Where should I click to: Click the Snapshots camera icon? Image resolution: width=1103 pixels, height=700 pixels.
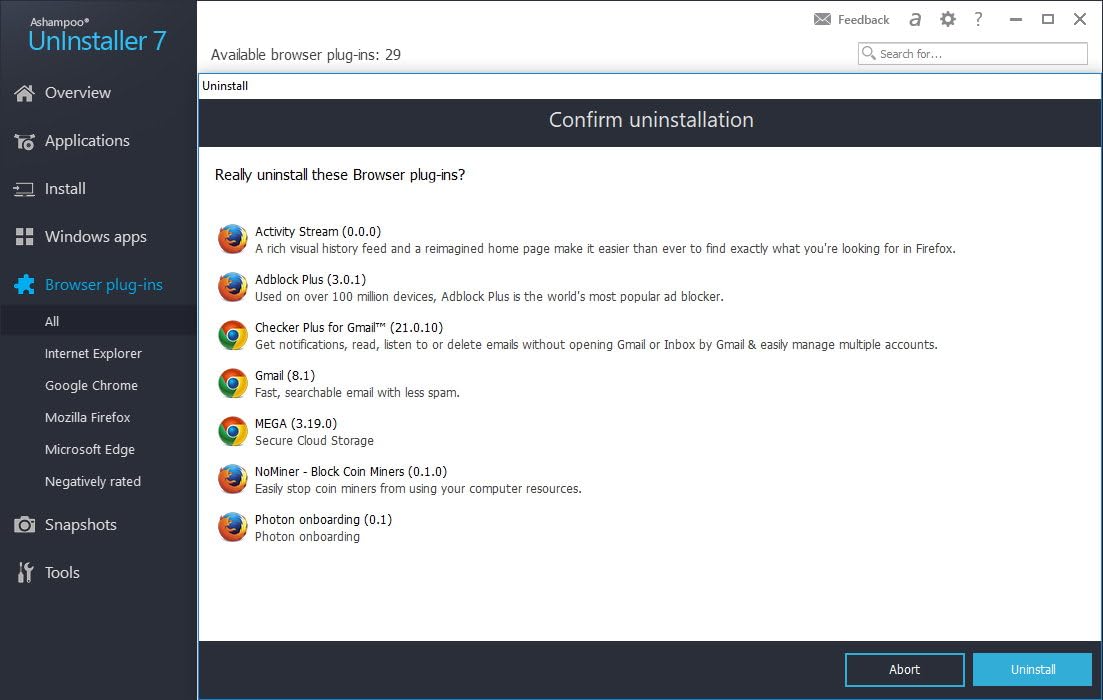coord(25,525)
